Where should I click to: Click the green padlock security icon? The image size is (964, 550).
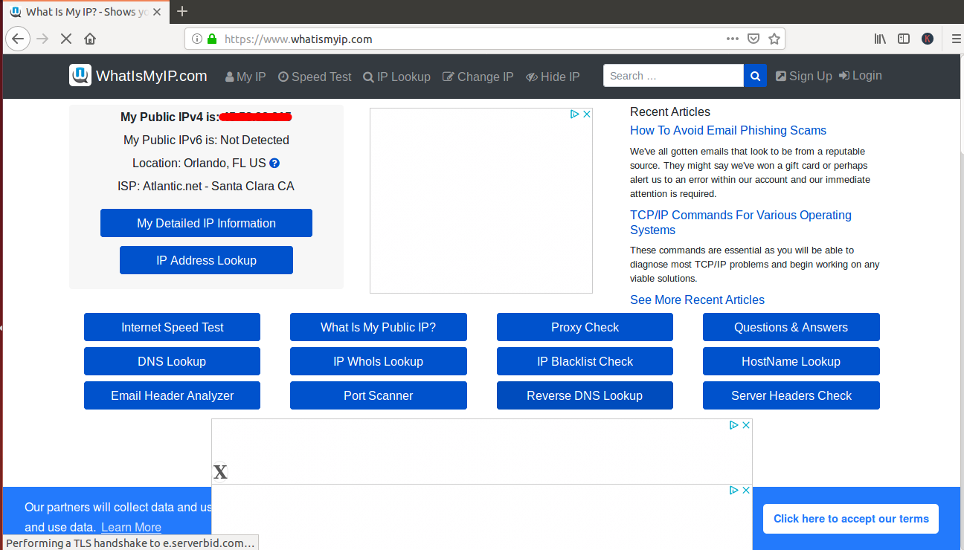tap(212, 39)
